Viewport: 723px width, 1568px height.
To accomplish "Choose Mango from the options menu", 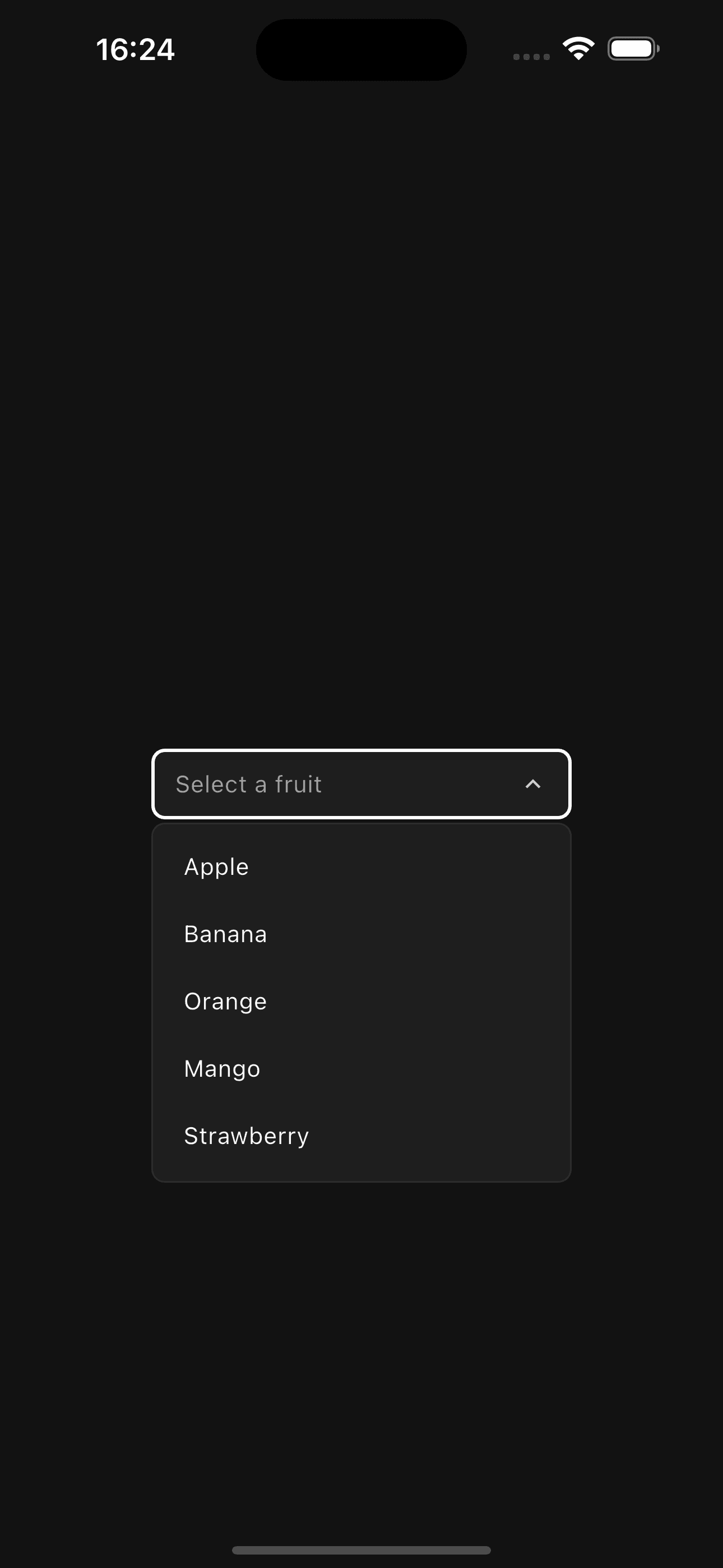I will click(221, 1068).
